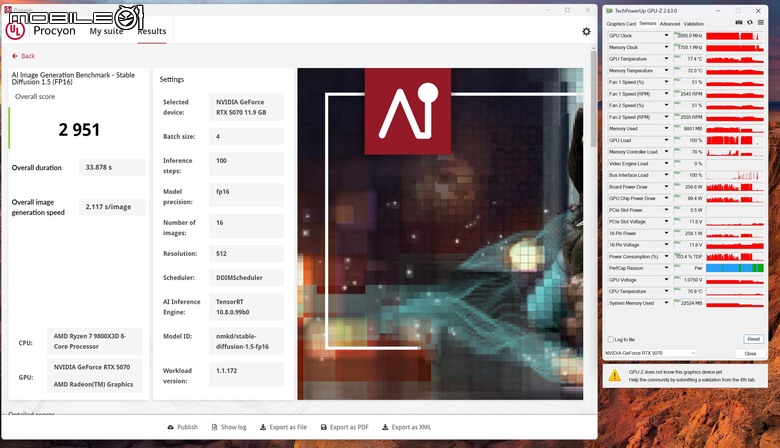This screenshot has width=780, height=448.
Task: Open the Validation tab in GPU-Z
Action: [x=693, y=24]
